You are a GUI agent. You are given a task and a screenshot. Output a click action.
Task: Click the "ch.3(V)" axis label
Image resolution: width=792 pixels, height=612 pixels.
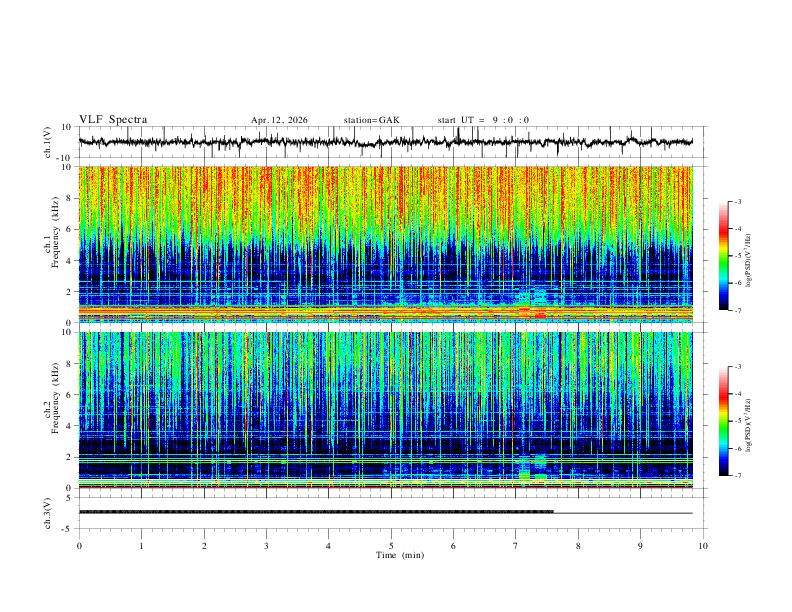coord(48,513)
